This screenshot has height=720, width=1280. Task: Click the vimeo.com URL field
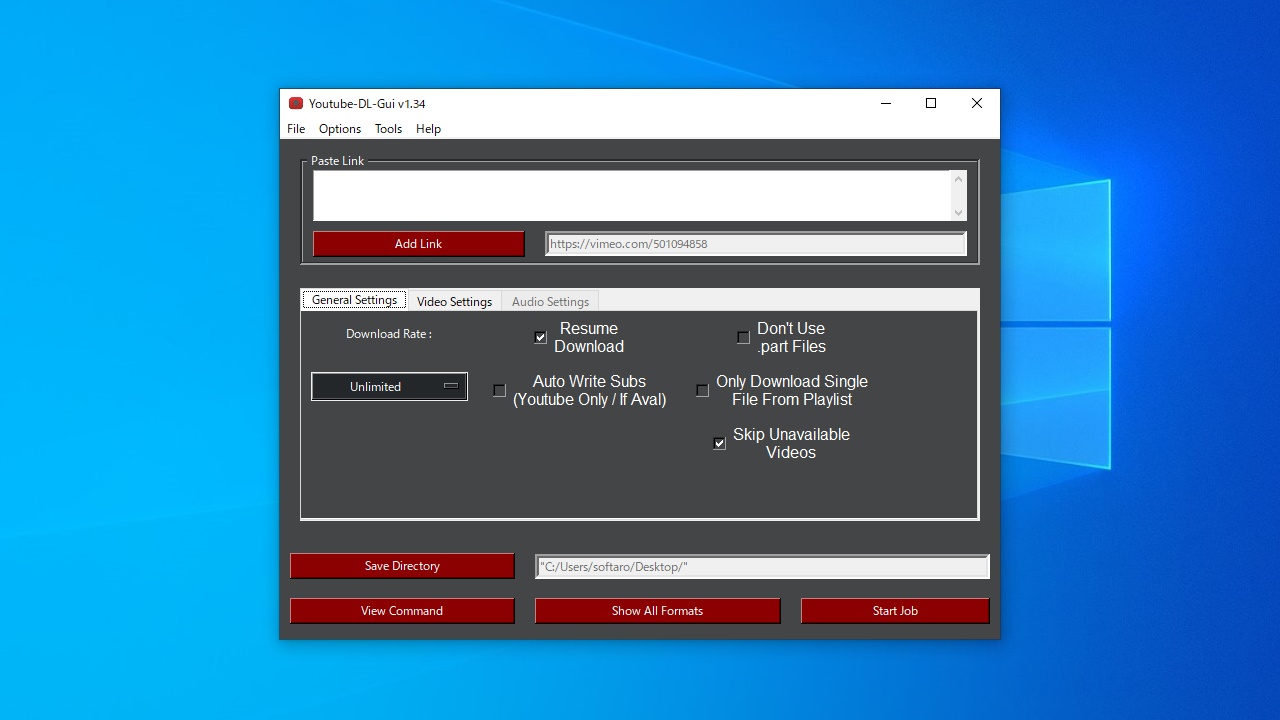(756, 244)
